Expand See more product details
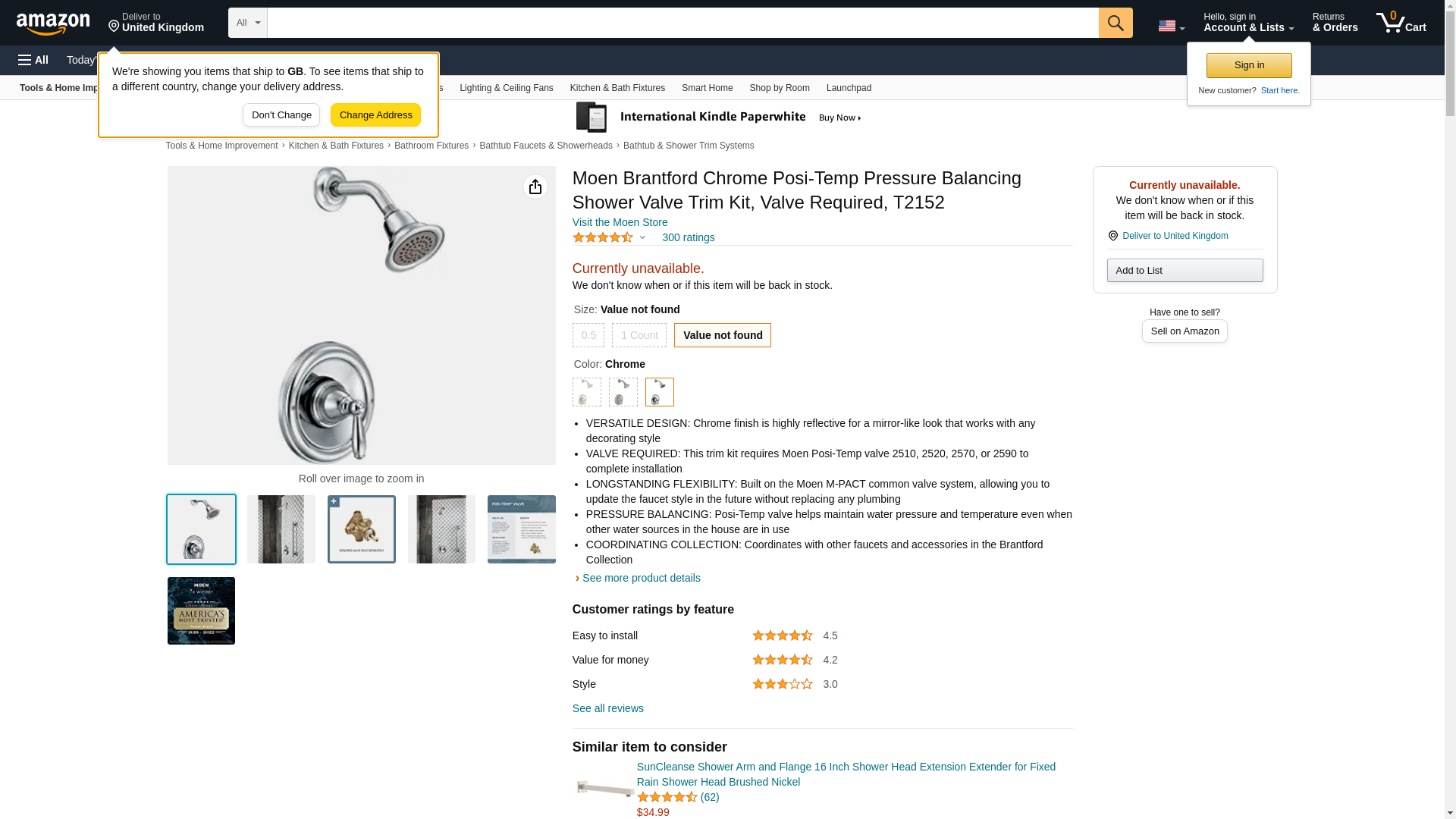1456x819 pixels. click(640, 578)
